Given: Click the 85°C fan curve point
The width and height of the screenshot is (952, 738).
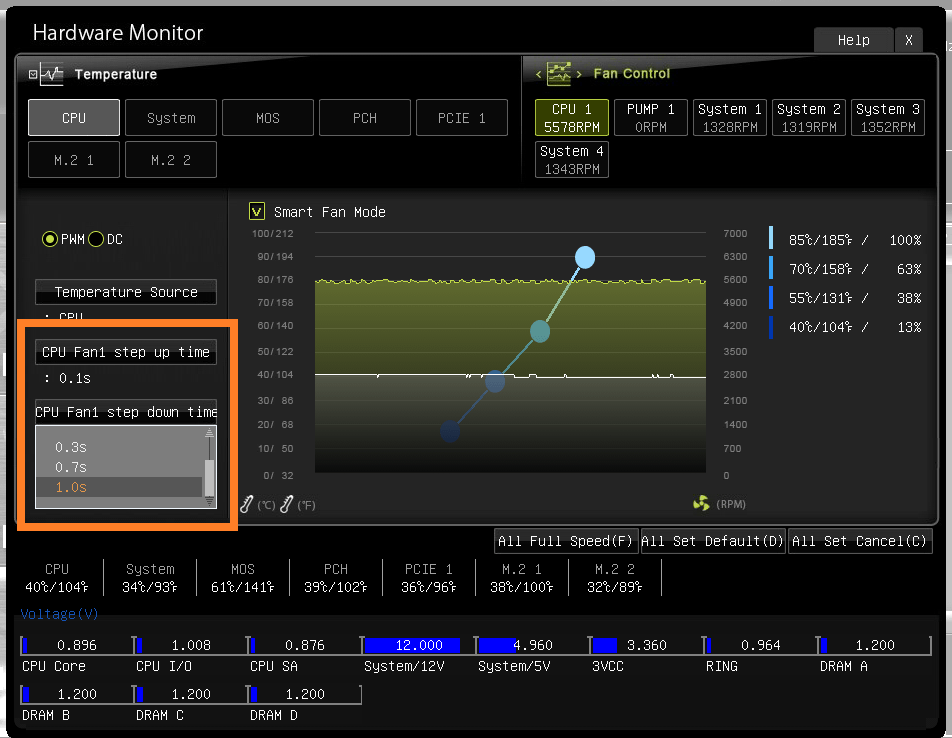Looking at the screenshot, I should 585,257.
